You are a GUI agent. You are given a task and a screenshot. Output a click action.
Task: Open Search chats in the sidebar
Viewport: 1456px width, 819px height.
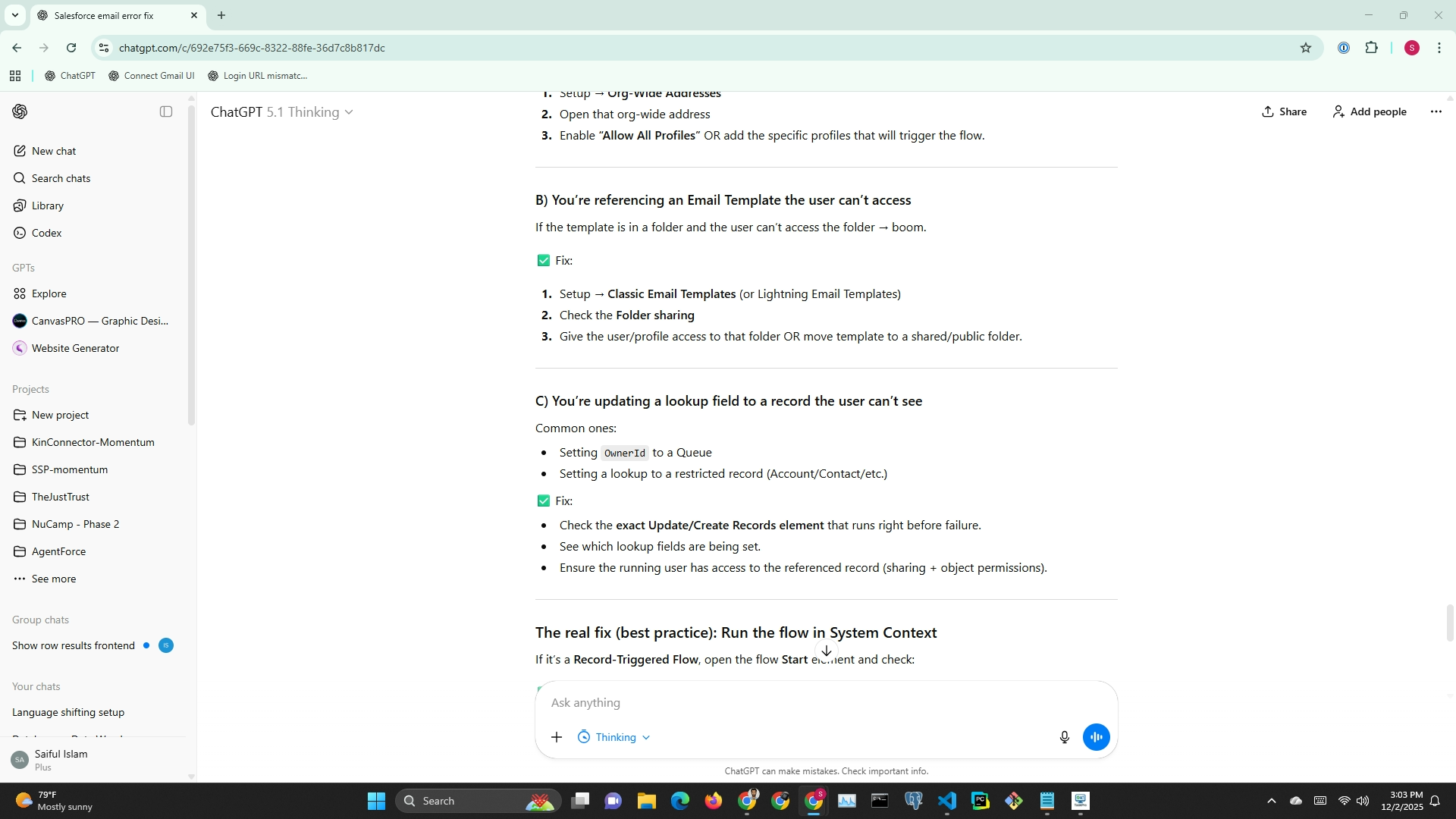(x=61, y=178)
